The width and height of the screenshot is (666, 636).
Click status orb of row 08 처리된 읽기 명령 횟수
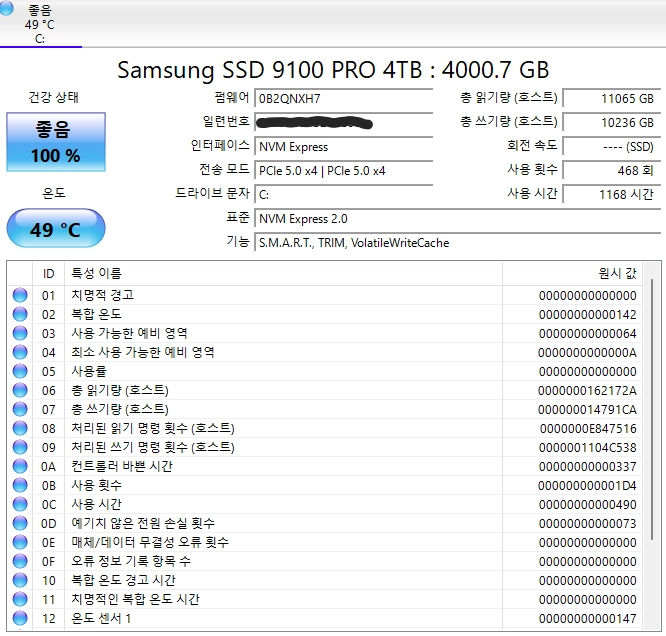[x=20, y=428]
